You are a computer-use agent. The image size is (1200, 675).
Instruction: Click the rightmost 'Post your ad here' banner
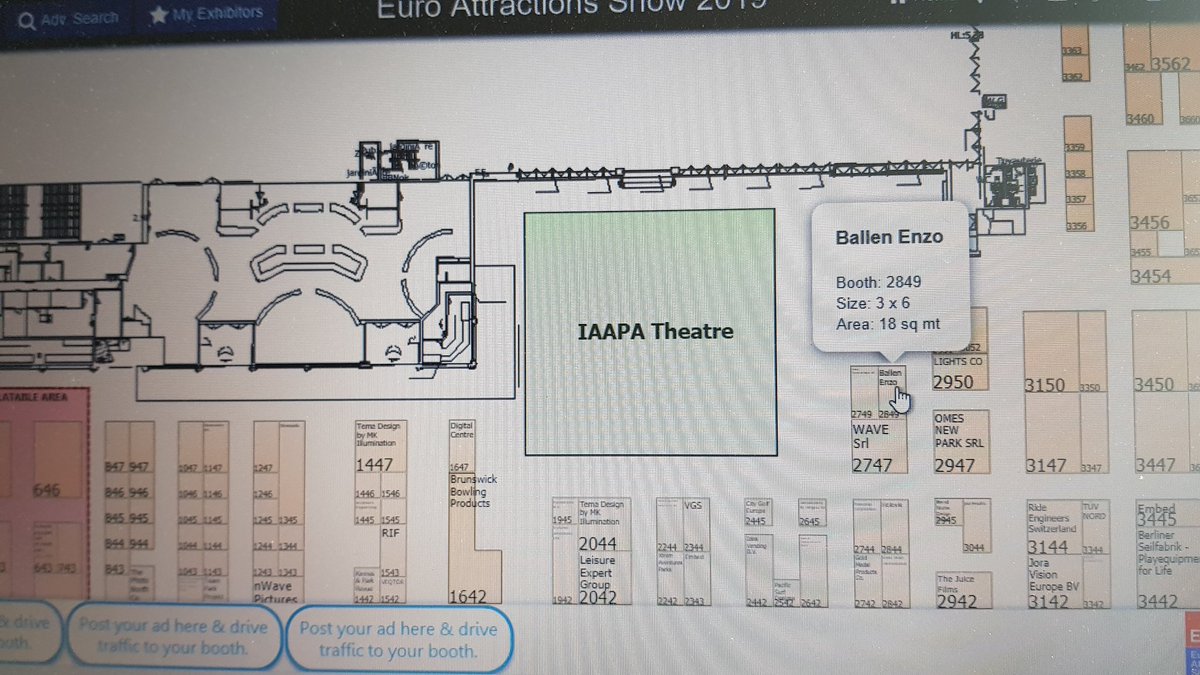398,641
